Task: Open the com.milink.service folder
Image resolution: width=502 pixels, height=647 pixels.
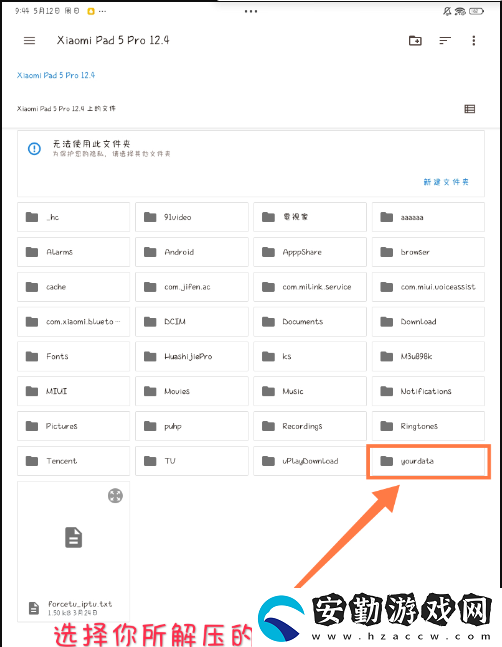Action: 310,287
